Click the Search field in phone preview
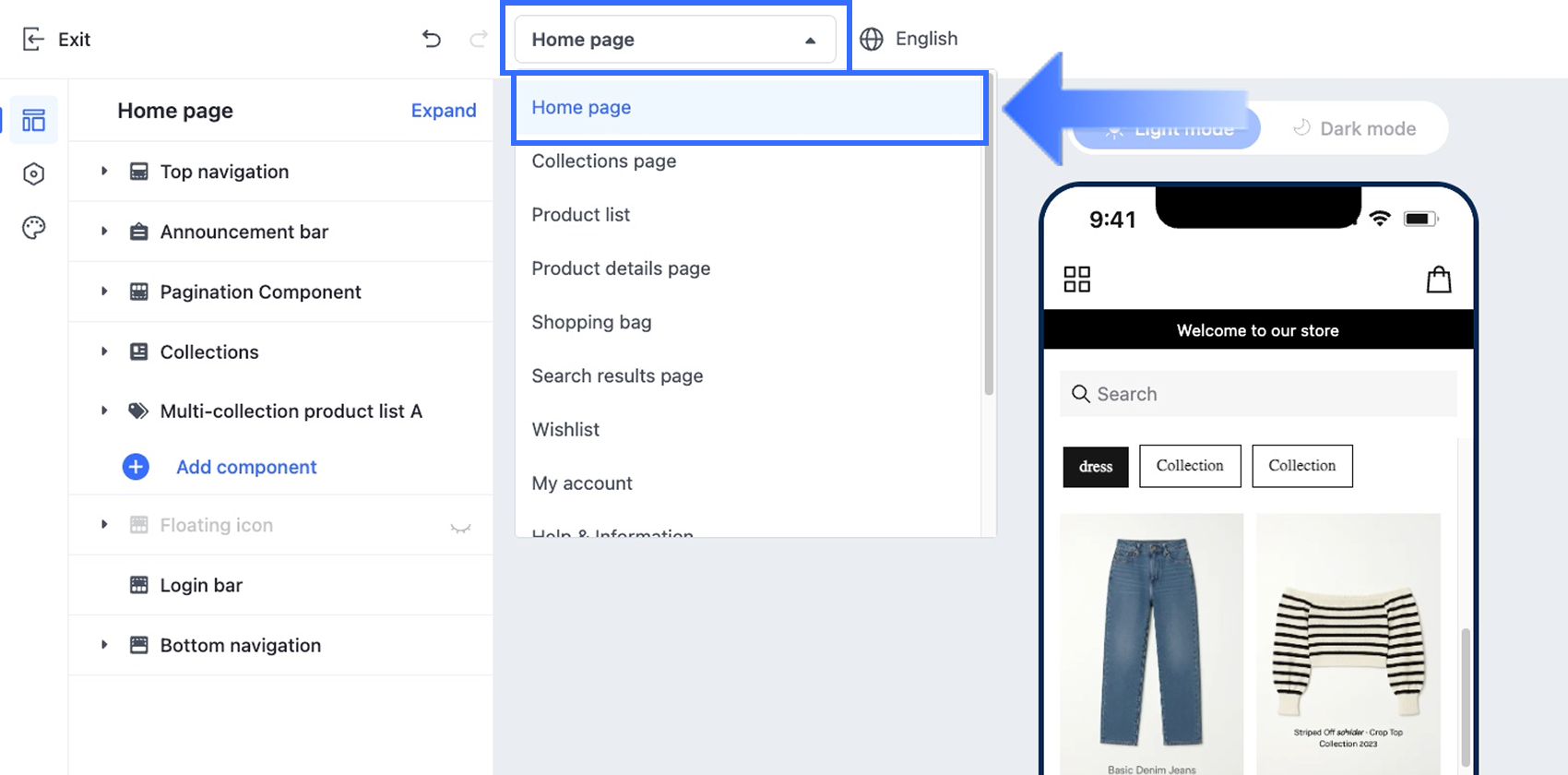Screen dimensions: 1568x775 pos(1258,394)
